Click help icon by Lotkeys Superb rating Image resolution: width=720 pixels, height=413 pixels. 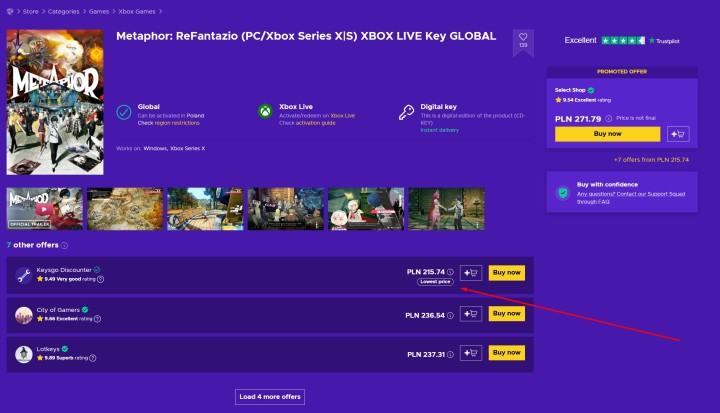point(93,358)
